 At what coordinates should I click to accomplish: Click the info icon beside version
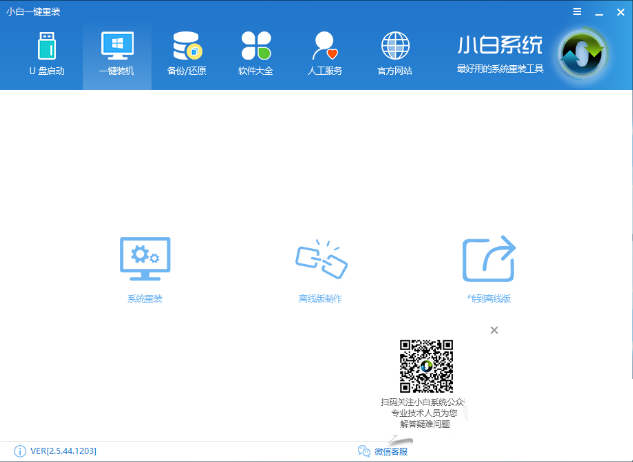(19, 451)
